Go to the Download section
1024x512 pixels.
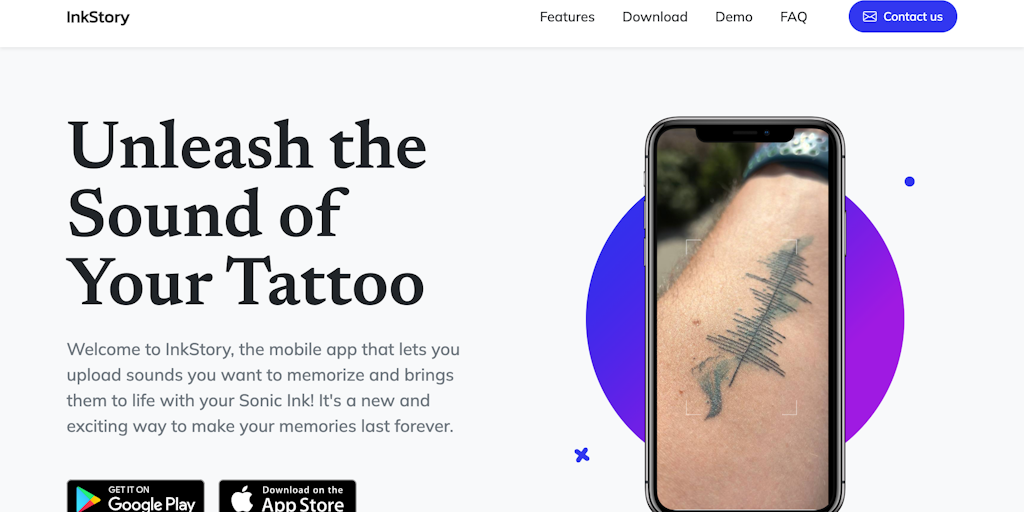click(x=654, y=17)
